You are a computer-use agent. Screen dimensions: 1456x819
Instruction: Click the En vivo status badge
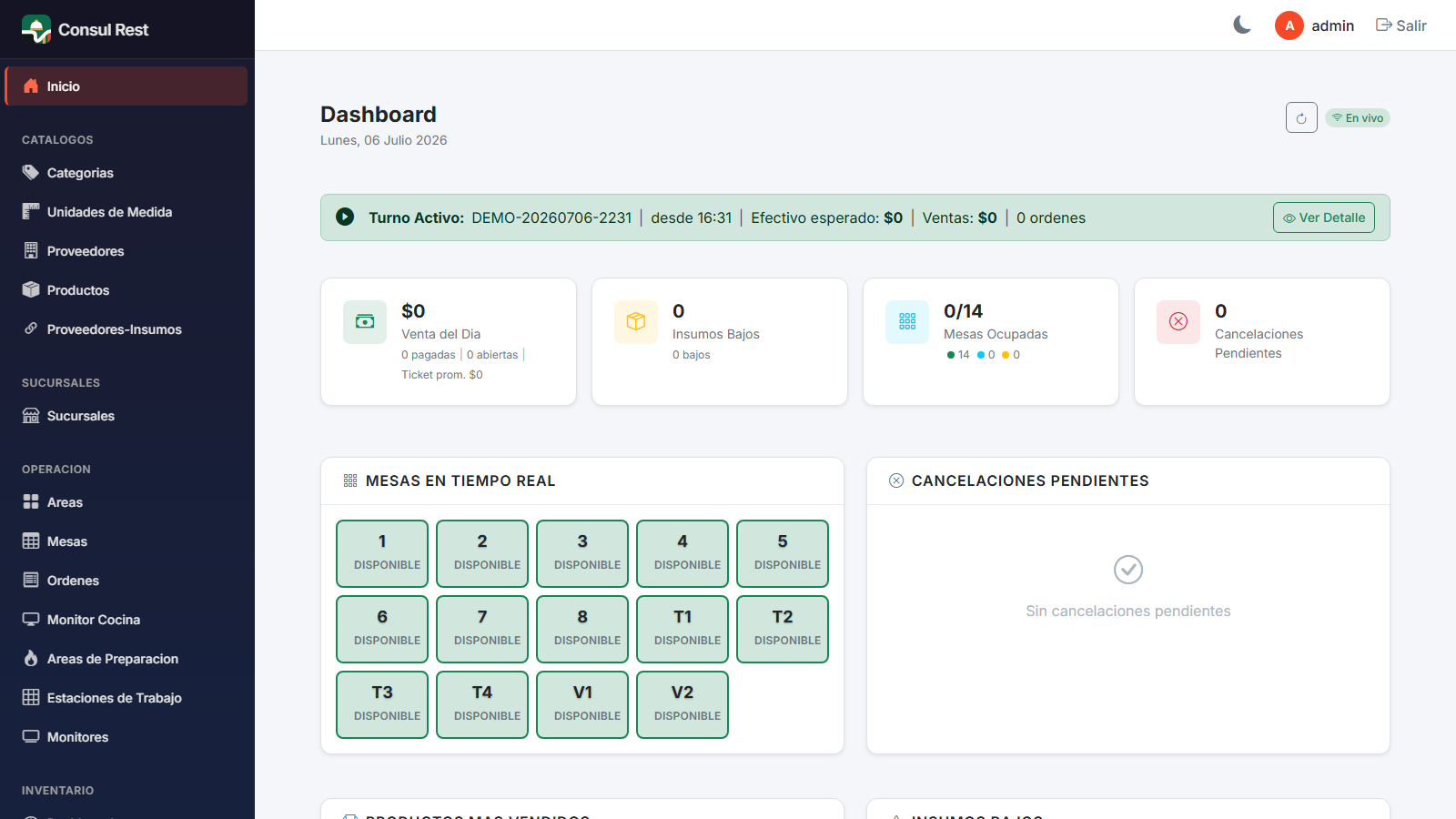pyautogui.click(x=1358, y=118)
